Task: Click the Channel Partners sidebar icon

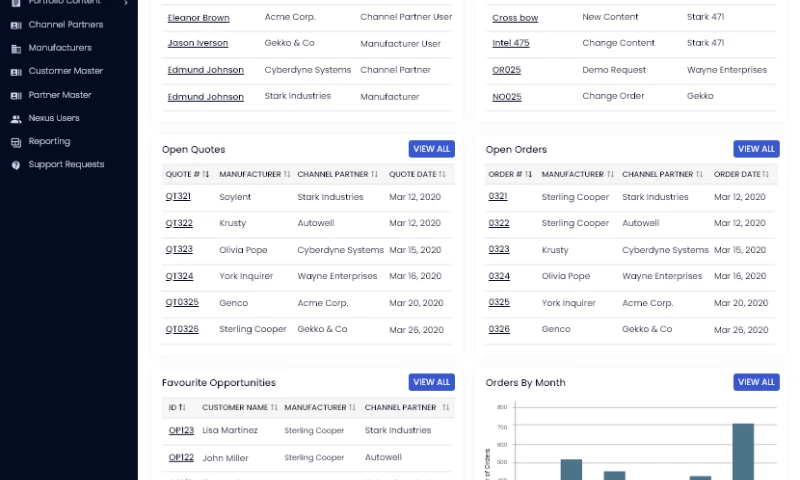Action: pos(16,25)
